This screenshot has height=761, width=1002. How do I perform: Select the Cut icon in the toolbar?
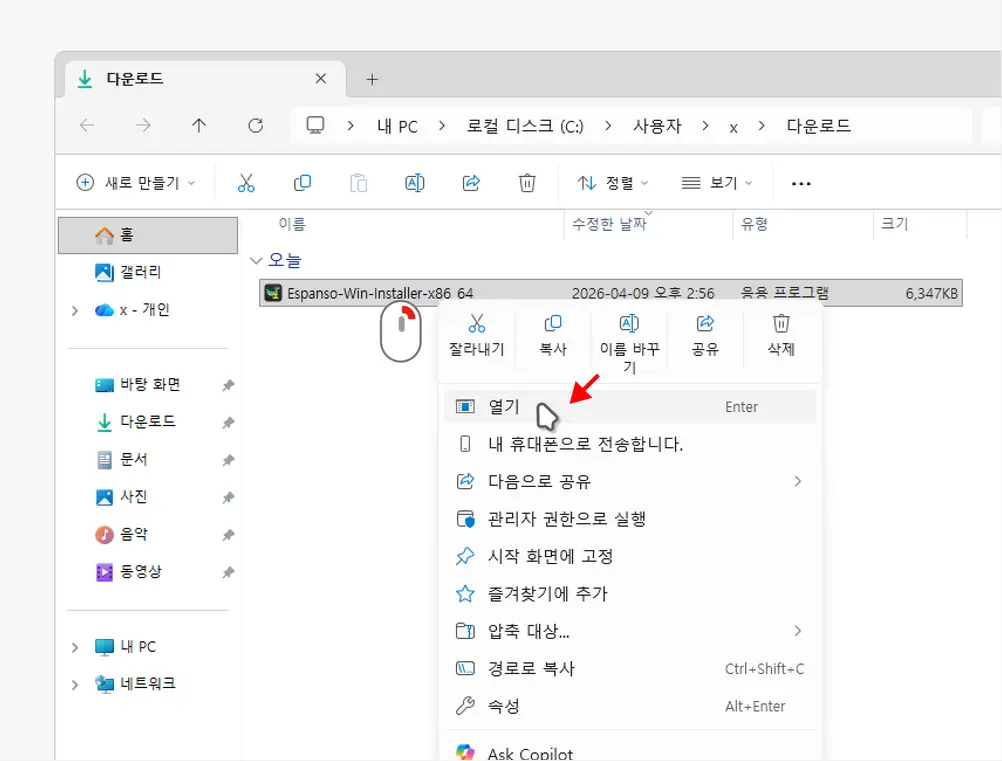(246, 182)
